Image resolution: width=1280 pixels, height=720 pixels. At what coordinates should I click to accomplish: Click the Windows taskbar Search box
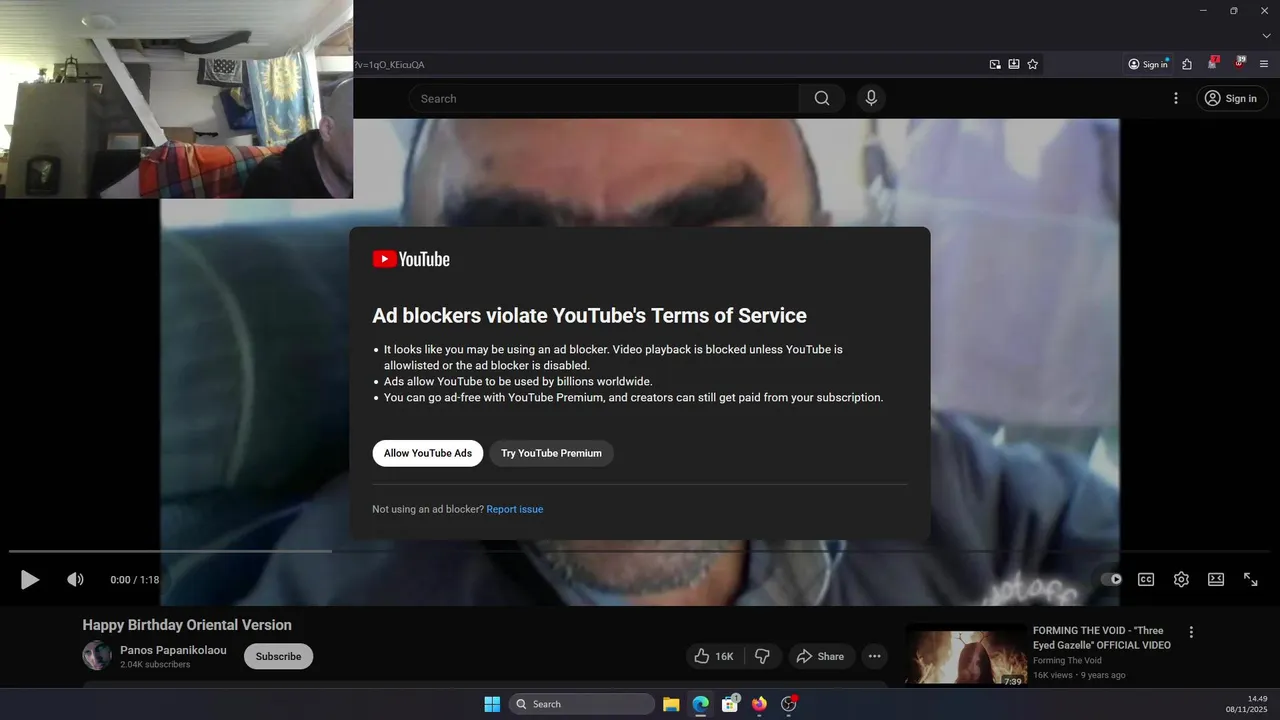582,704
